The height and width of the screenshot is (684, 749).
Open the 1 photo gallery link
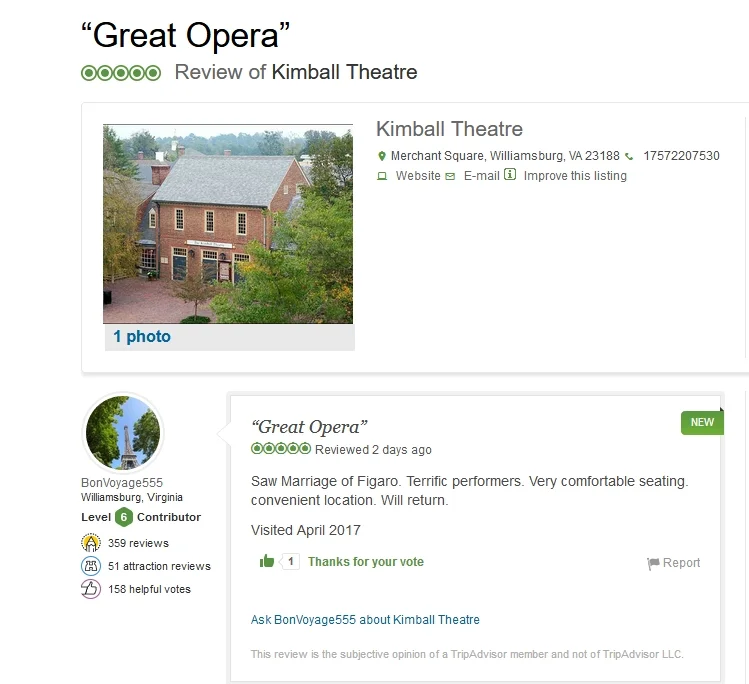(x=142, y=336)
